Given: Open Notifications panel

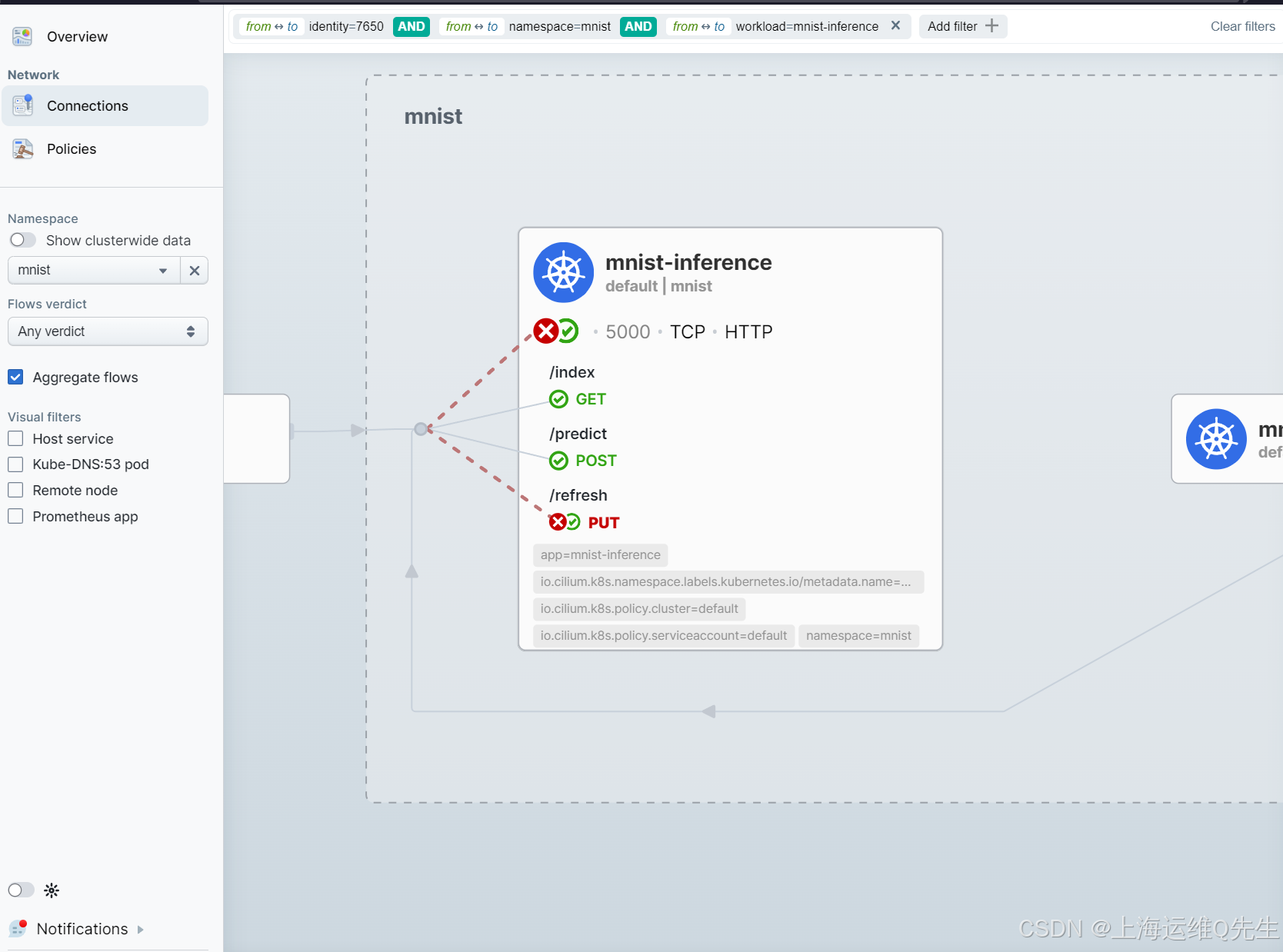Looking at the screenshot, I should 82,929.
